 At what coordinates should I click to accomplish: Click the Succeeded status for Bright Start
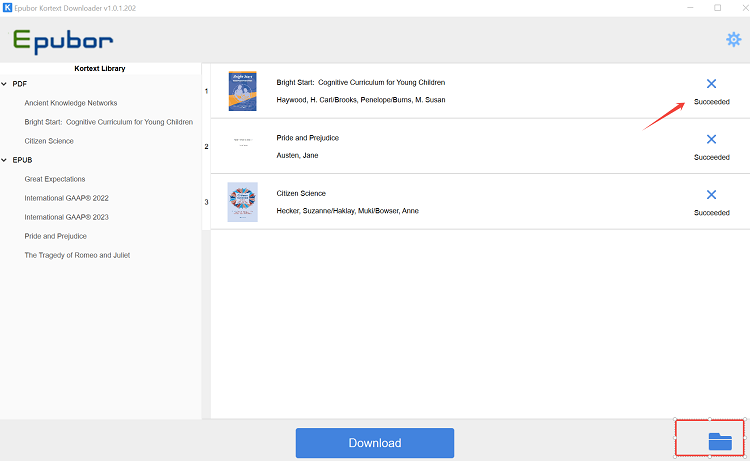click(712, 102)
